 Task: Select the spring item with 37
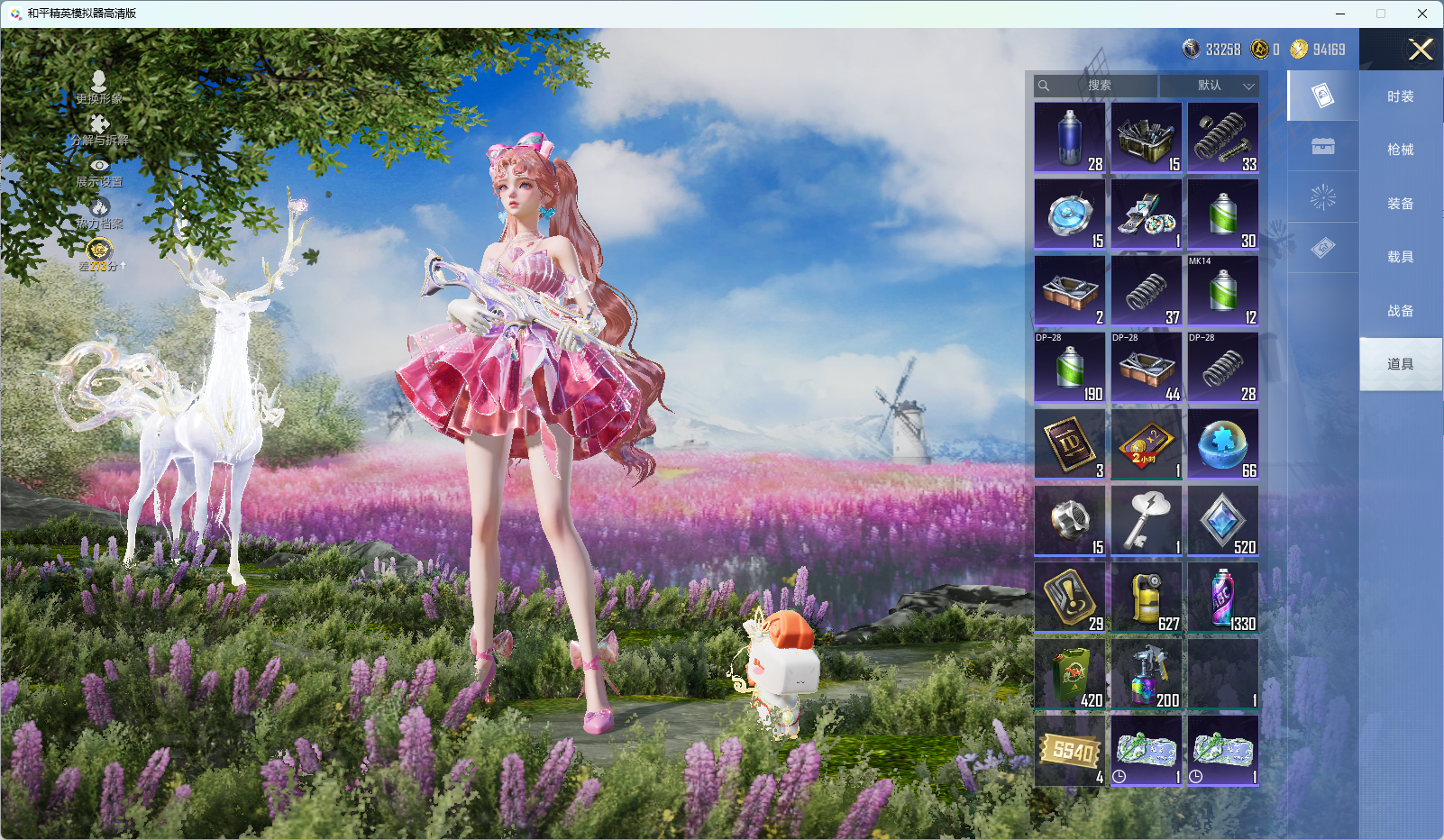coord(1147,291)
